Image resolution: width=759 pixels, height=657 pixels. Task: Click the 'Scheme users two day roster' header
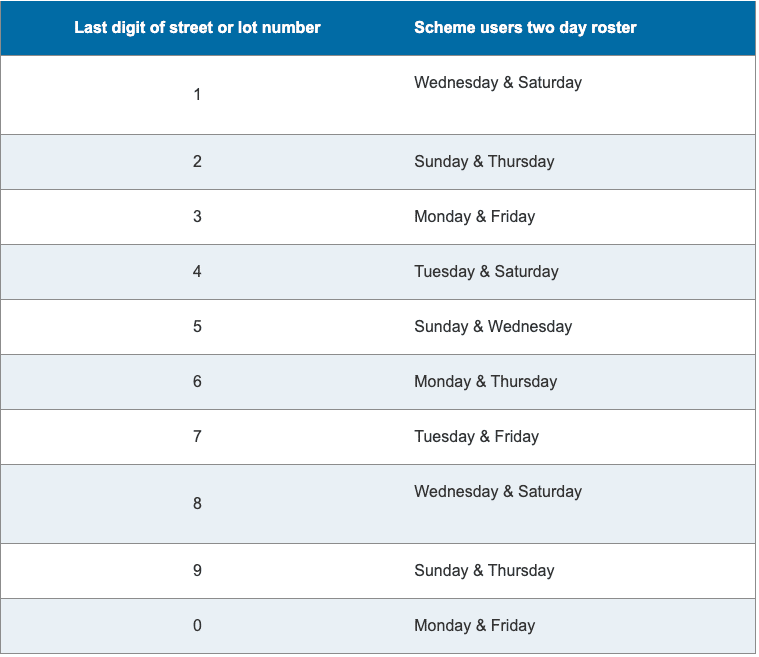click(525, 28)
